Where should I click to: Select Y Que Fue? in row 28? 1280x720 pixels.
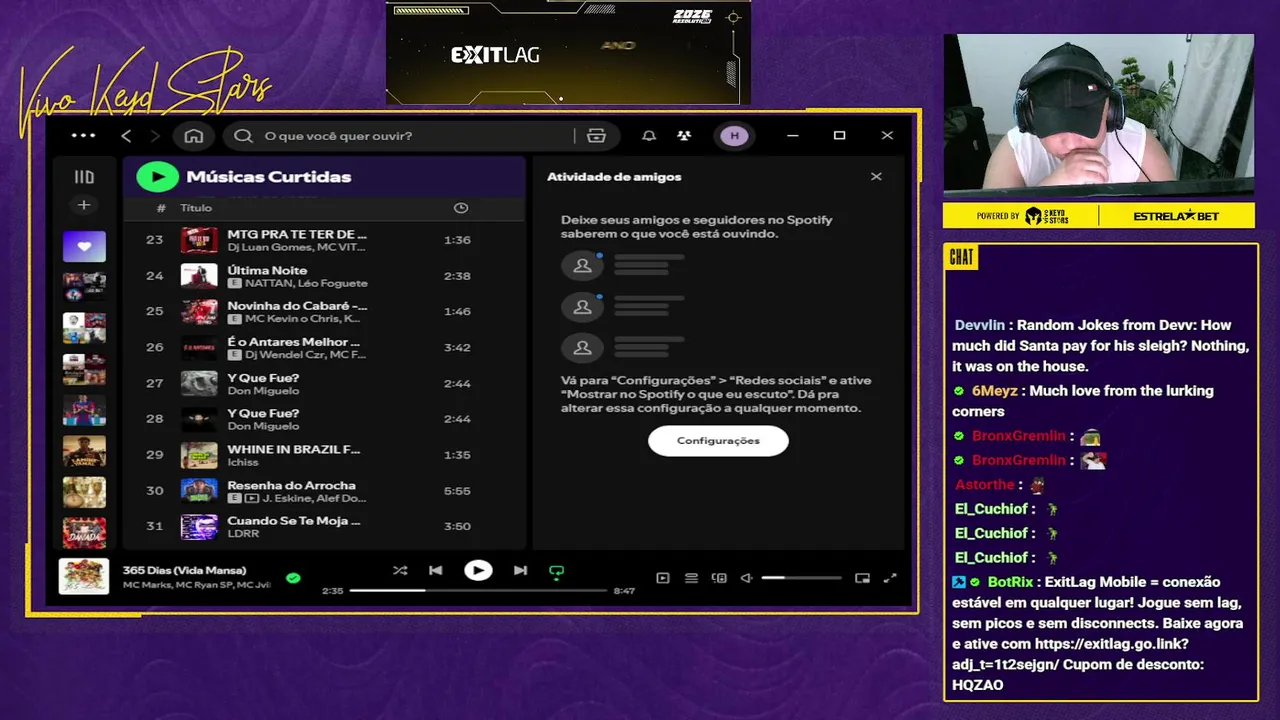click(263, 414)
